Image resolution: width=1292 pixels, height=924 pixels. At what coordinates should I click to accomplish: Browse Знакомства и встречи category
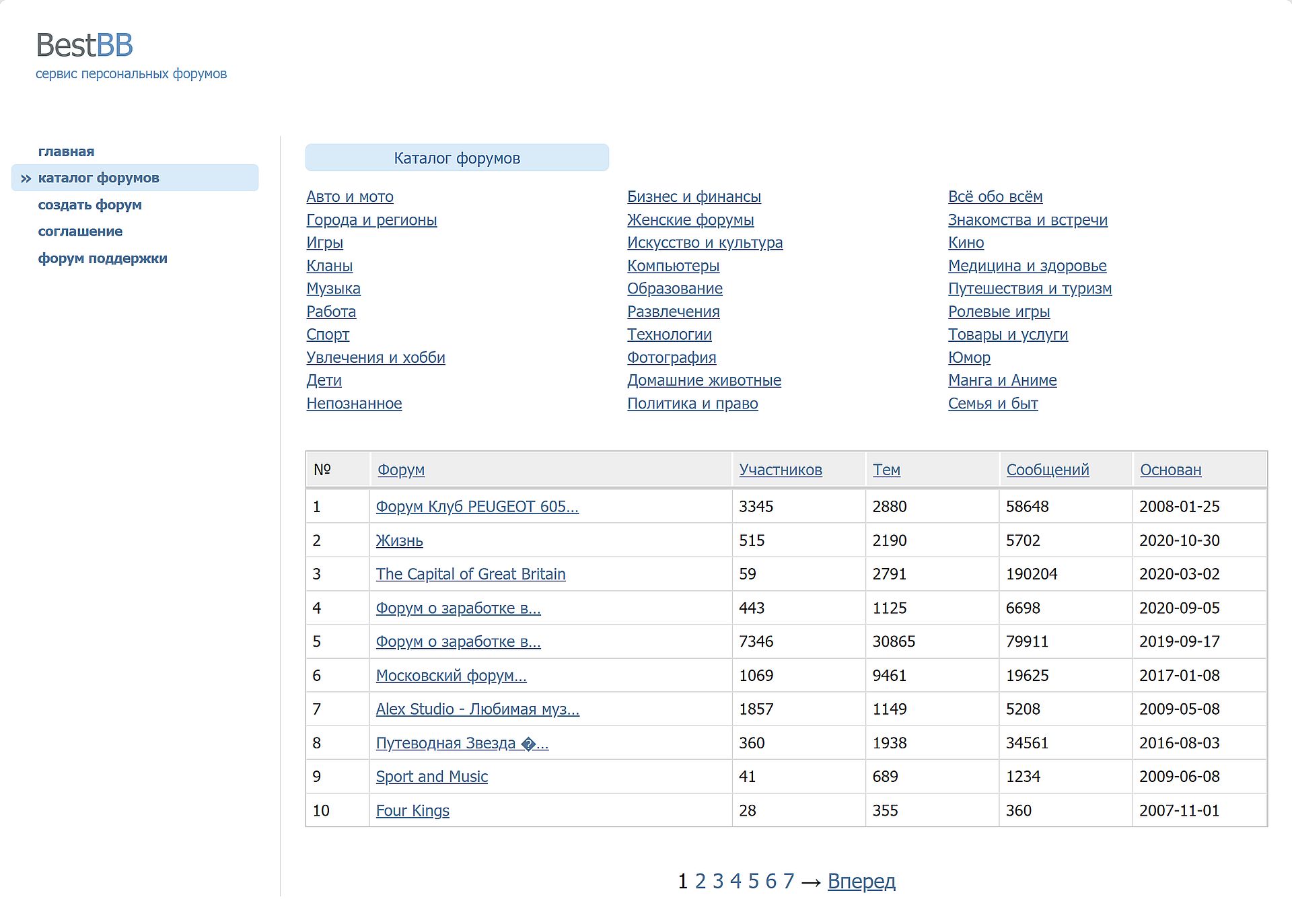1028,219
